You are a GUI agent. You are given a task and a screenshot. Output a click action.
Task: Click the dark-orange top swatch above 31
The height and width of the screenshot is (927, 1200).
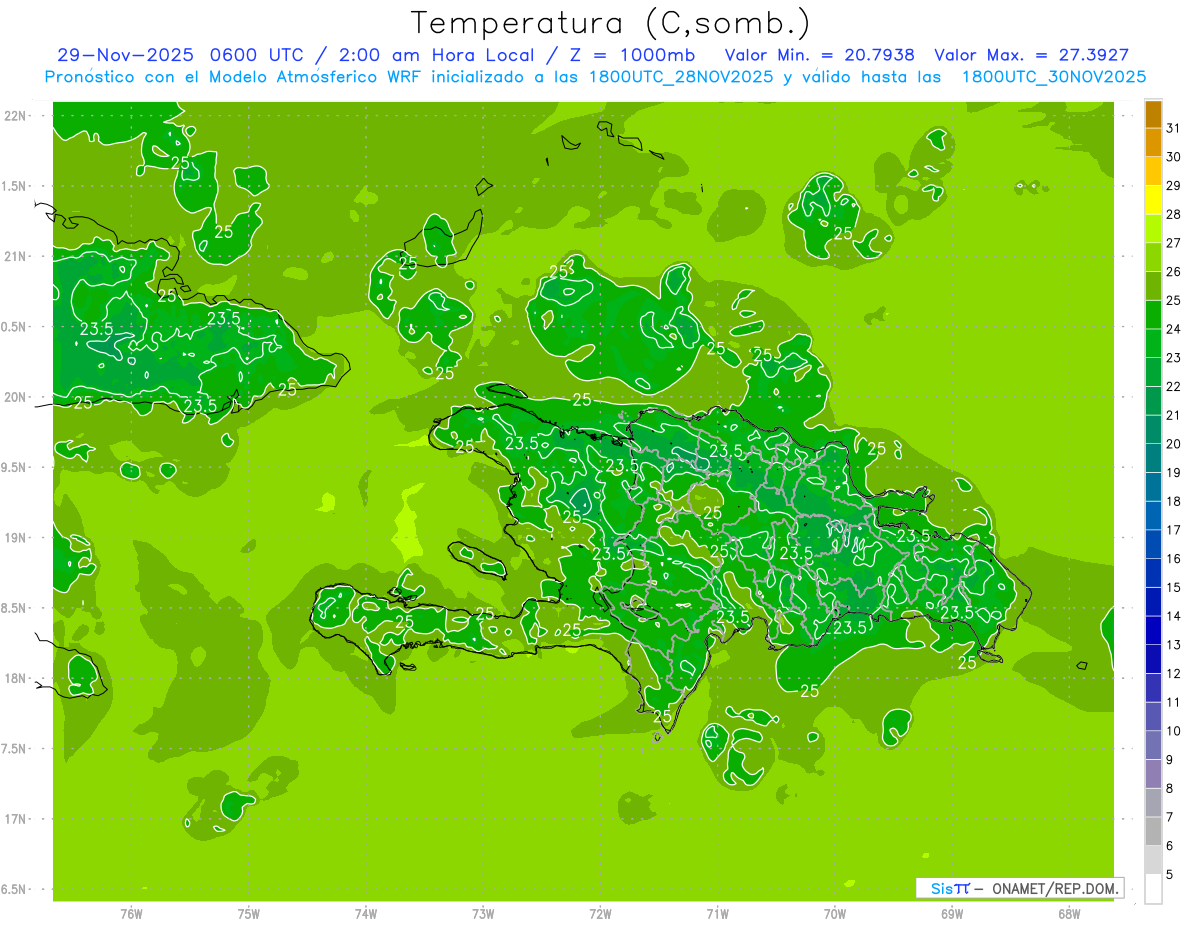(1153, 114)
